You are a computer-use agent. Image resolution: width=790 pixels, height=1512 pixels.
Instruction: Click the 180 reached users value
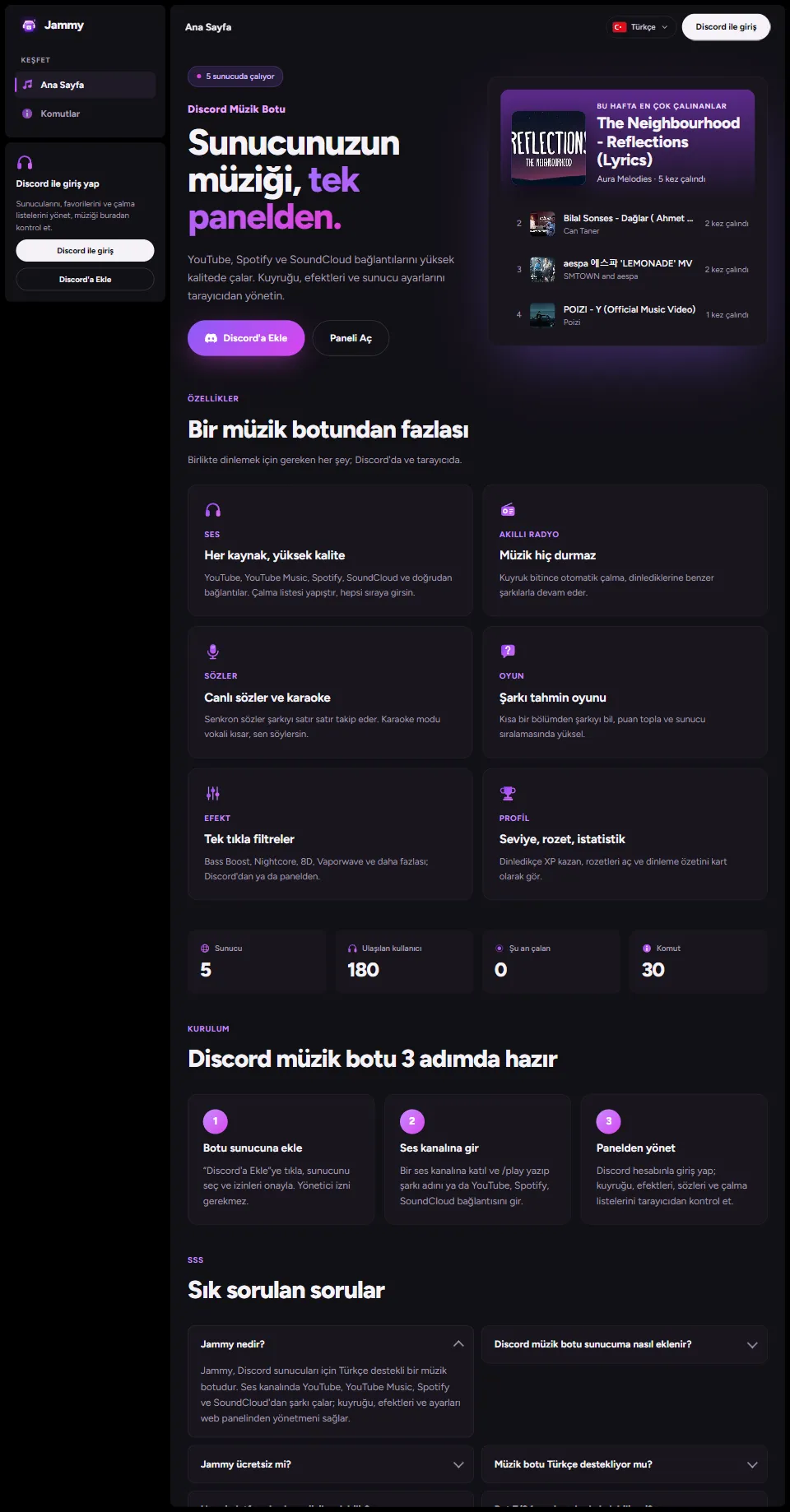363,970
